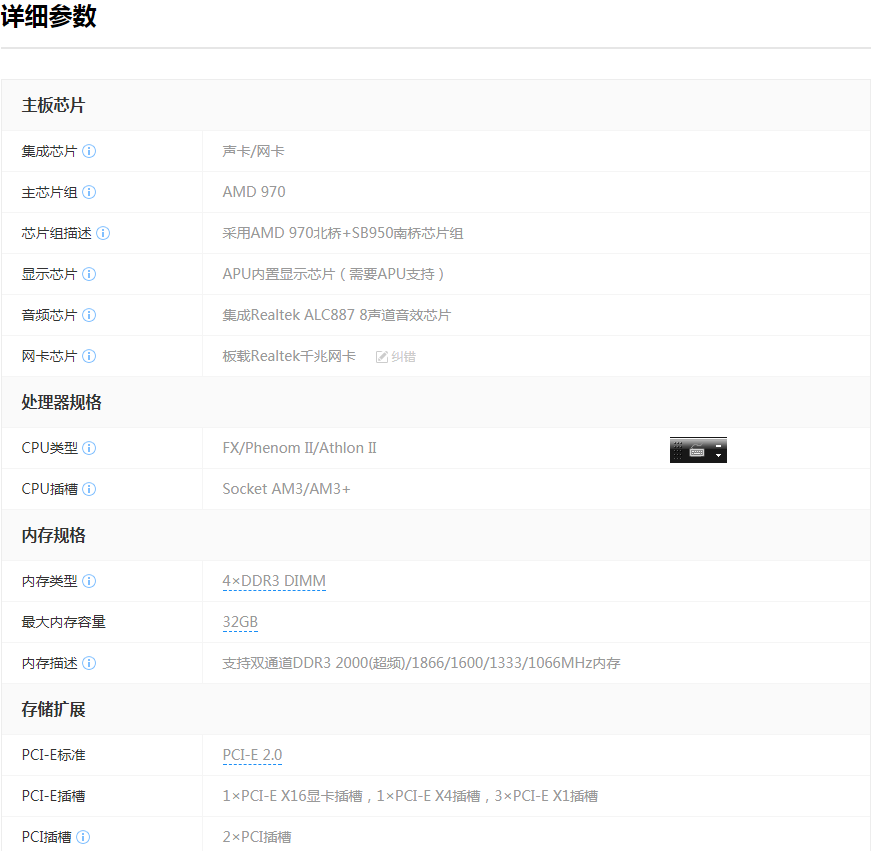Screen dimensions: 871x851
Task: Click Socket AM3/AM3+ value
Action: pyautogui.click(x=286, y=489)
